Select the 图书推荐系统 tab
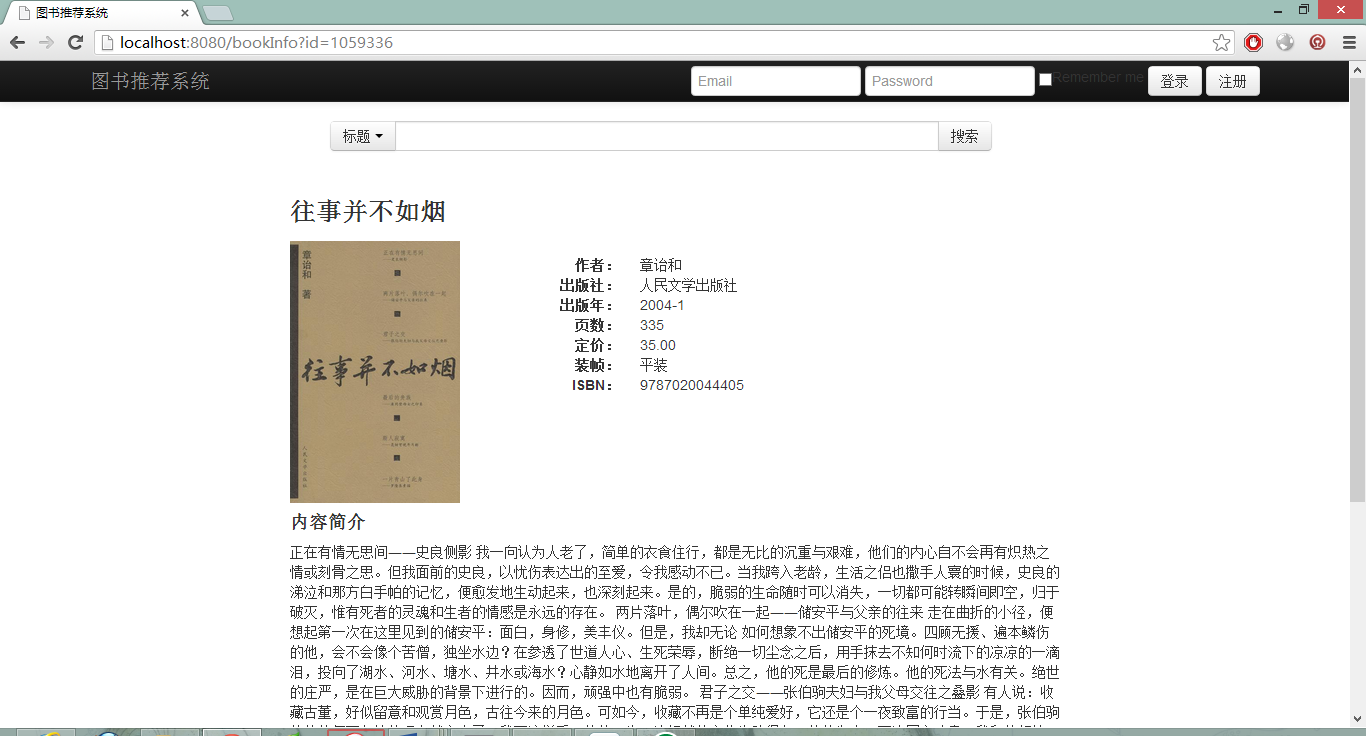The height and width of the screenshot is (736, 1366). click(x=100, y=13)
